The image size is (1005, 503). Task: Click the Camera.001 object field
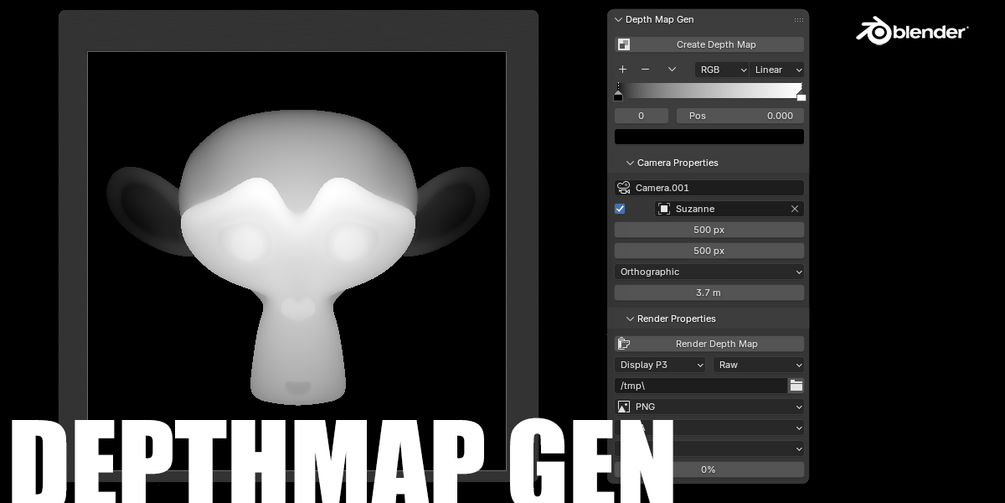point(709,188)
